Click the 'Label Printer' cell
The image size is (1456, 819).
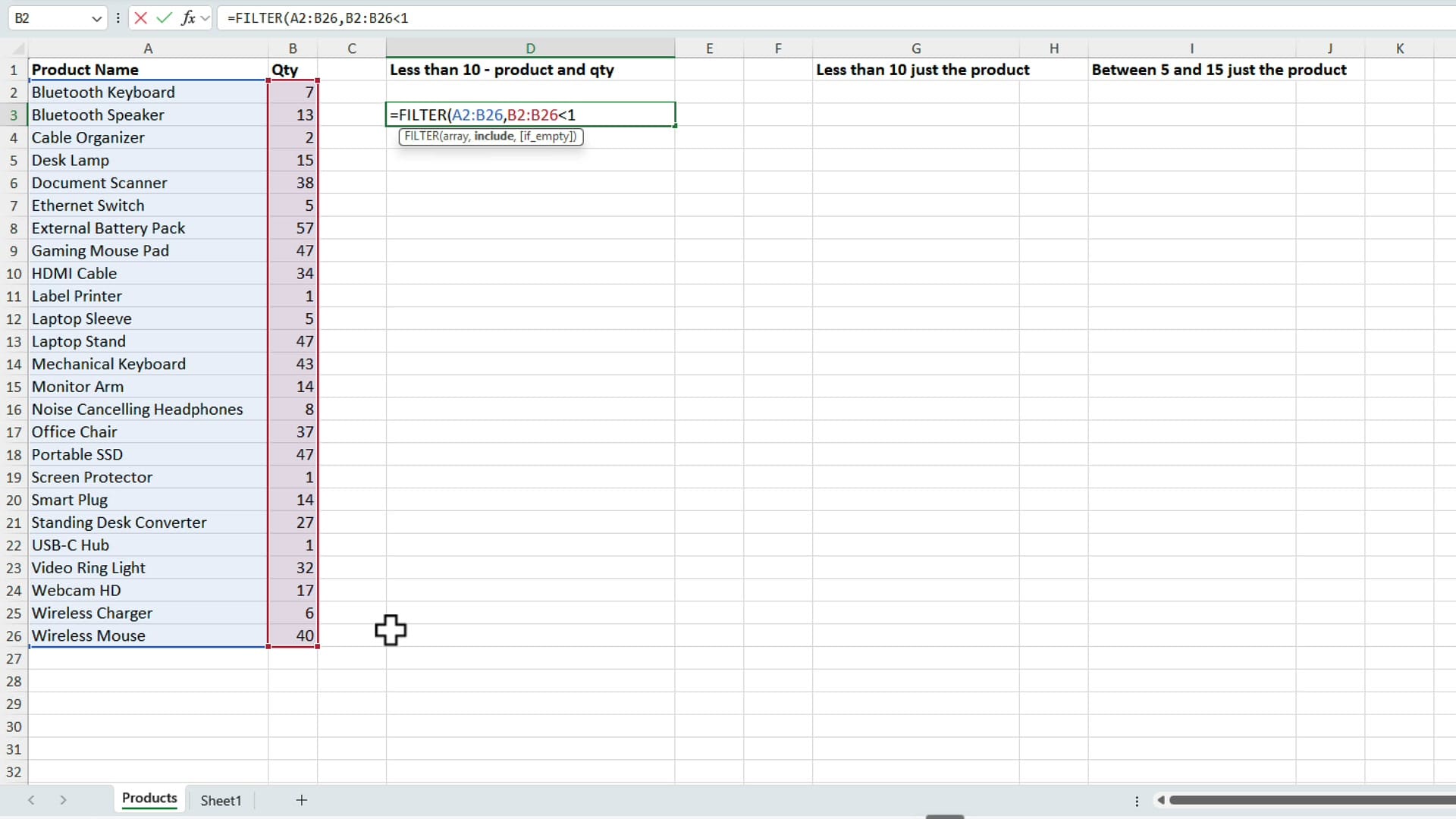(x=148, y=296)
